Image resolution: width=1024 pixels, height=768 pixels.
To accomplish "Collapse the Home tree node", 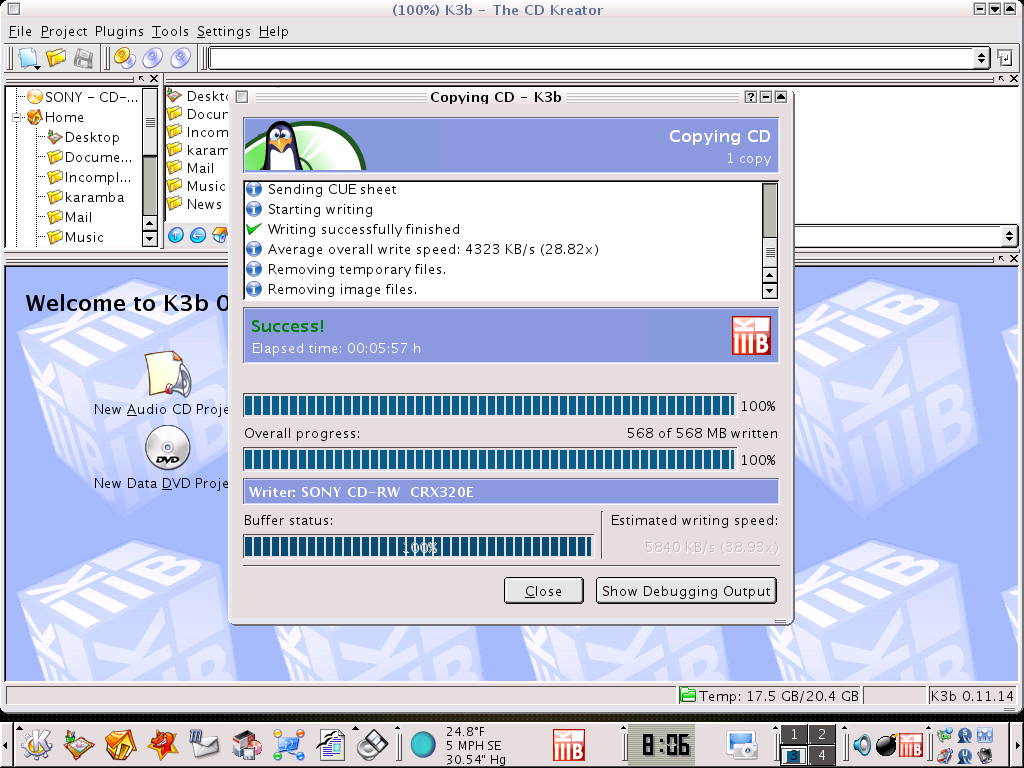I will 18,117.
